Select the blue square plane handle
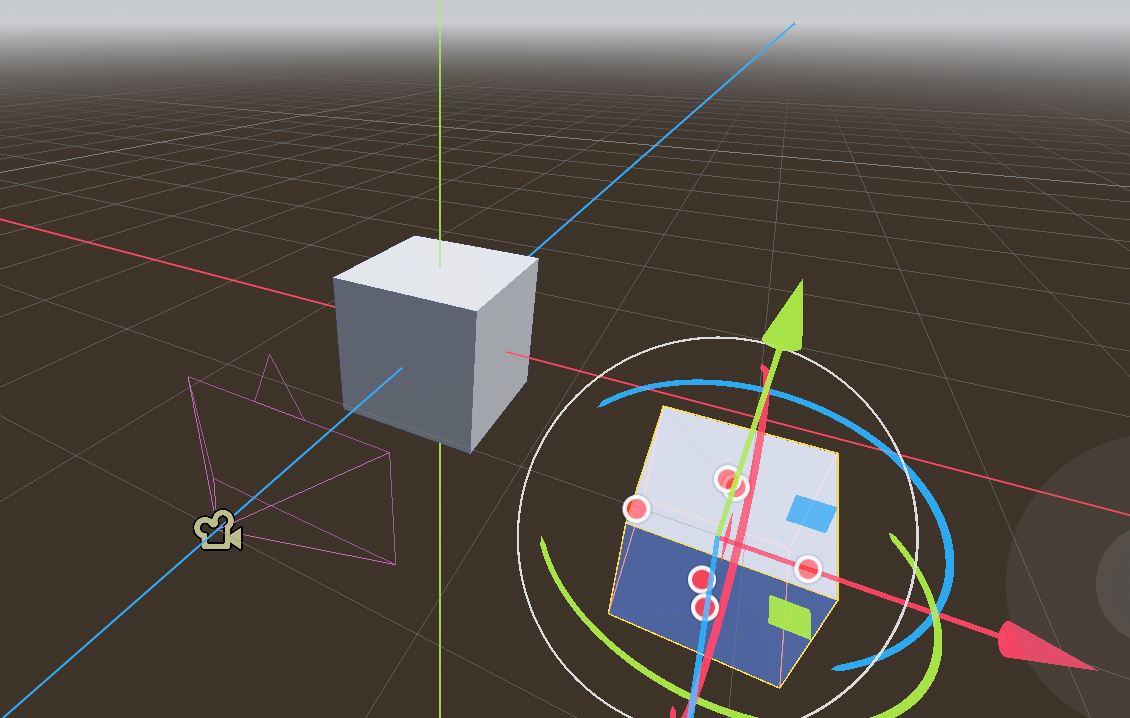Screen dimensions: 1130x718 click(811, 511)
